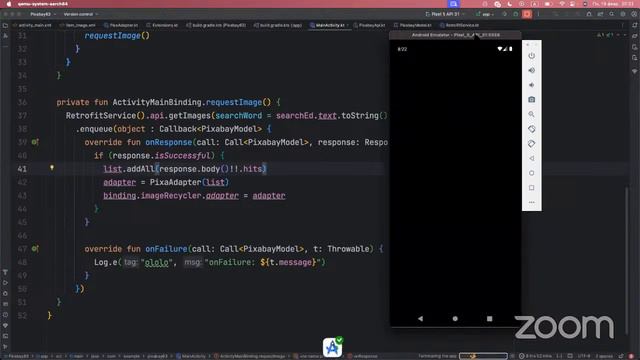The width and height of the screenshot is (640, 360).
Task: Click the progress bar in status bar
Action: click(x=483, y=356)
